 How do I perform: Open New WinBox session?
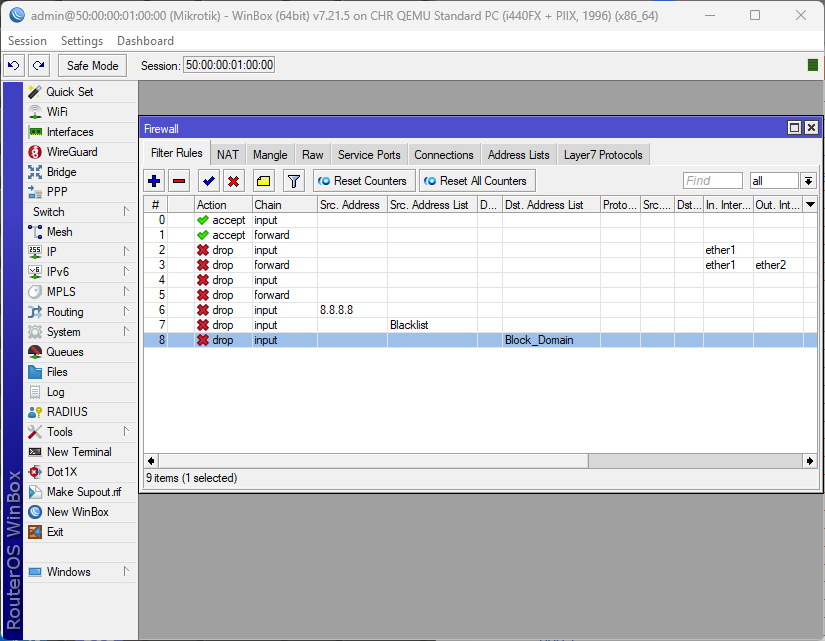pos(80,512)
